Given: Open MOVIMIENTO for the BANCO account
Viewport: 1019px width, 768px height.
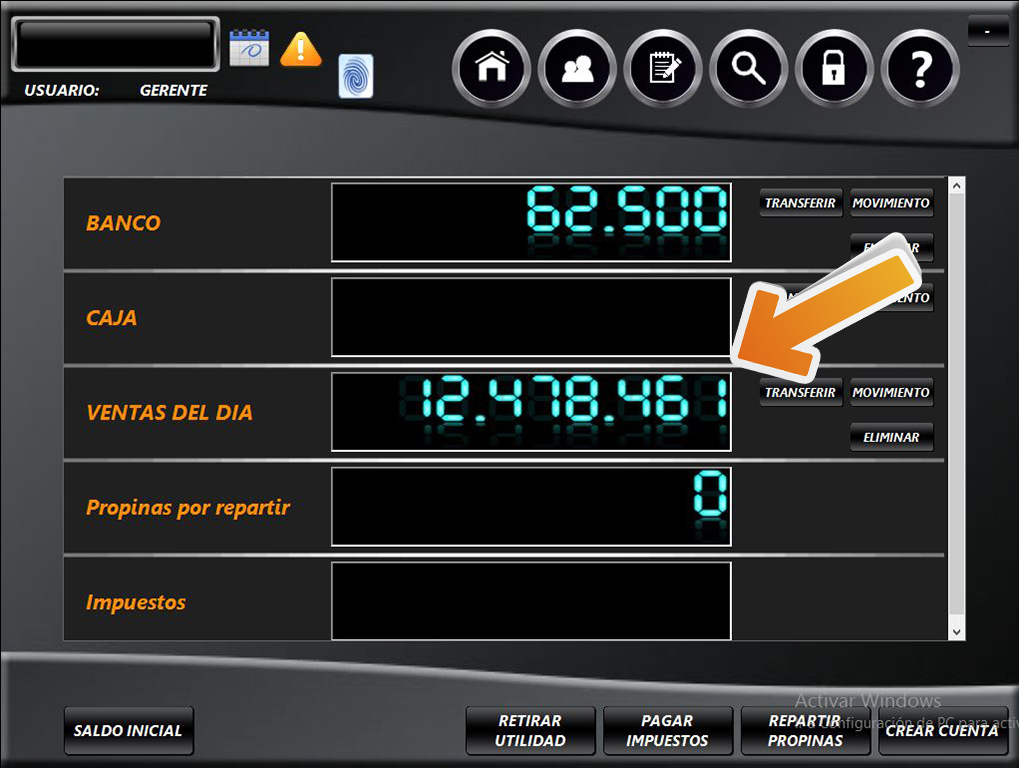Looking at the screenshot, I should coord(891,203).
